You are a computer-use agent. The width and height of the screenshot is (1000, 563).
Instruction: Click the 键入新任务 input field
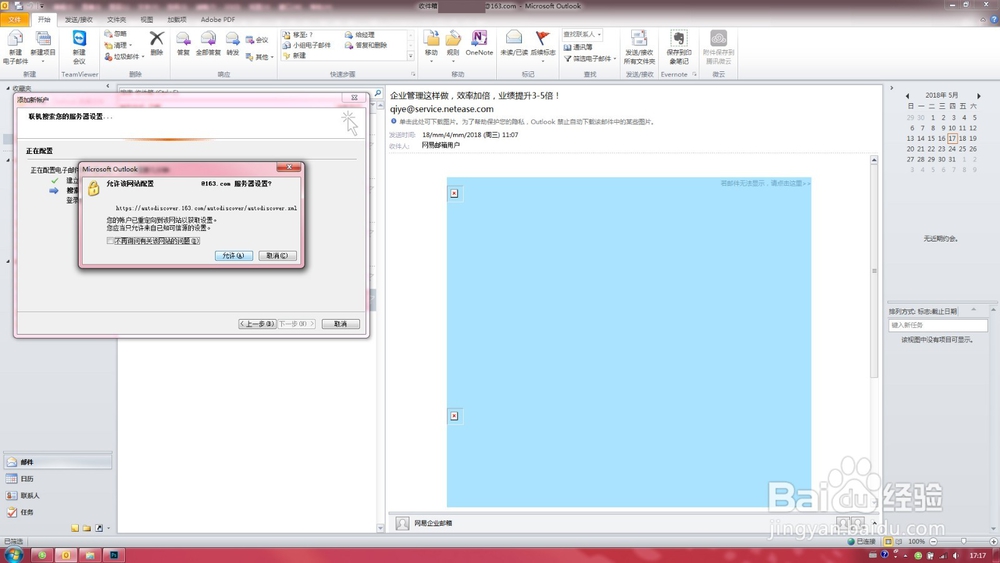pyautogui.click(x=938, y=325)
